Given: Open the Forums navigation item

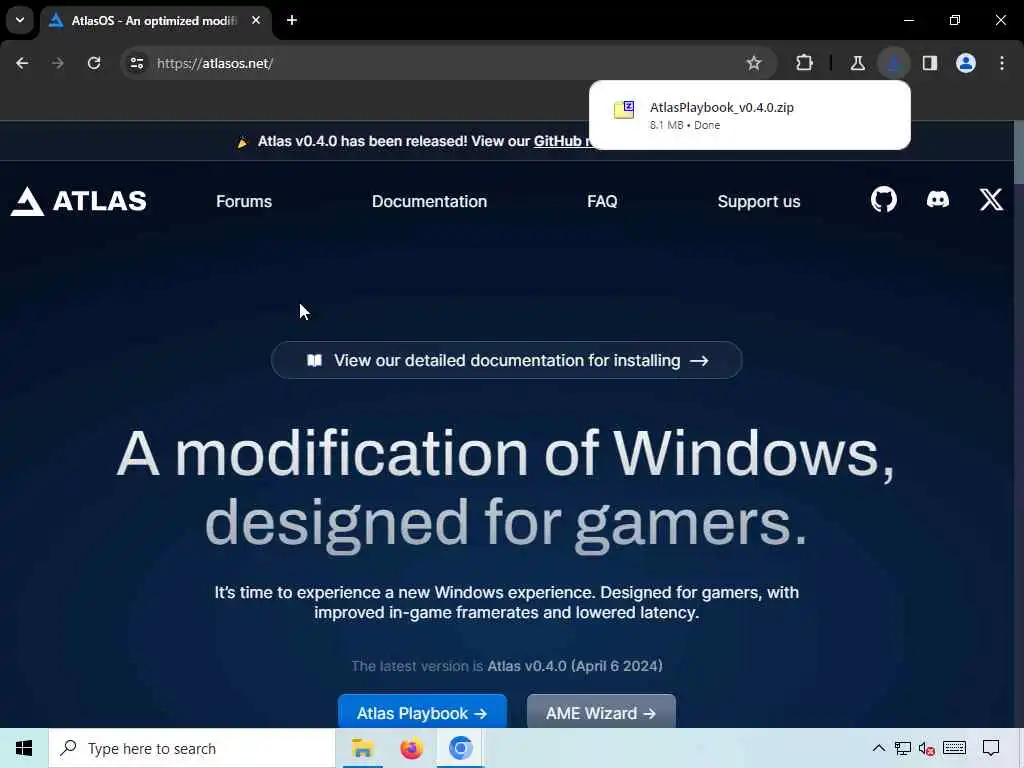Looking at the screenshot, I should pyautogui.click(x=244, y=201).
